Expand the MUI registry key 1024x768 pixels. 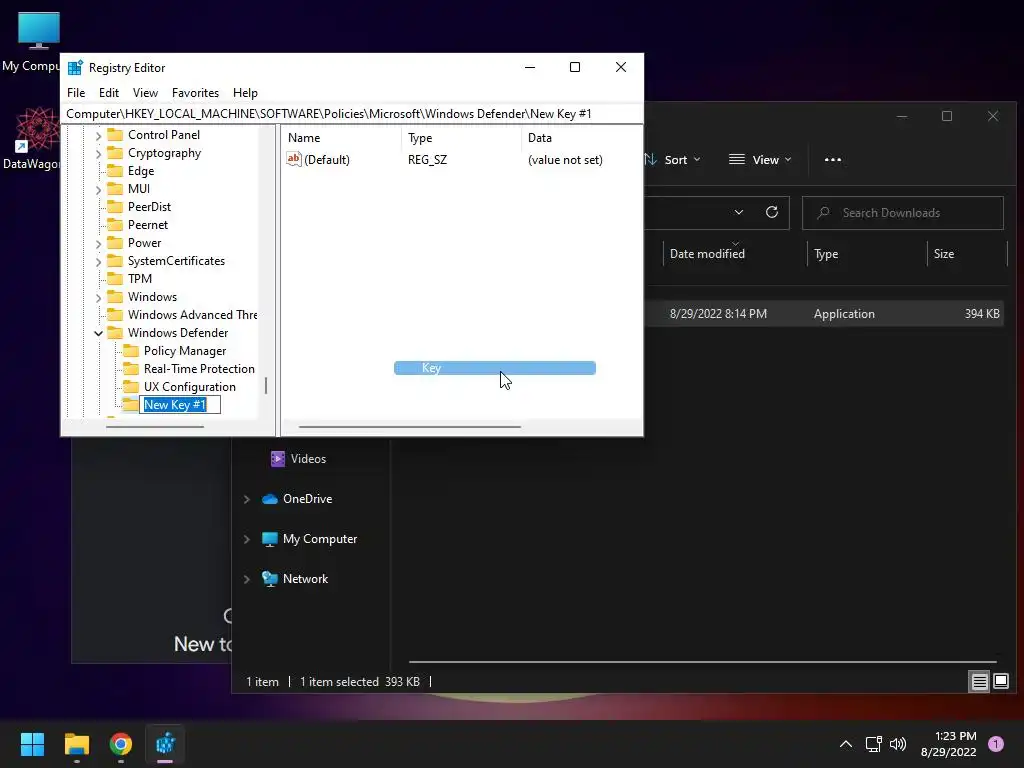click(99, 189)
